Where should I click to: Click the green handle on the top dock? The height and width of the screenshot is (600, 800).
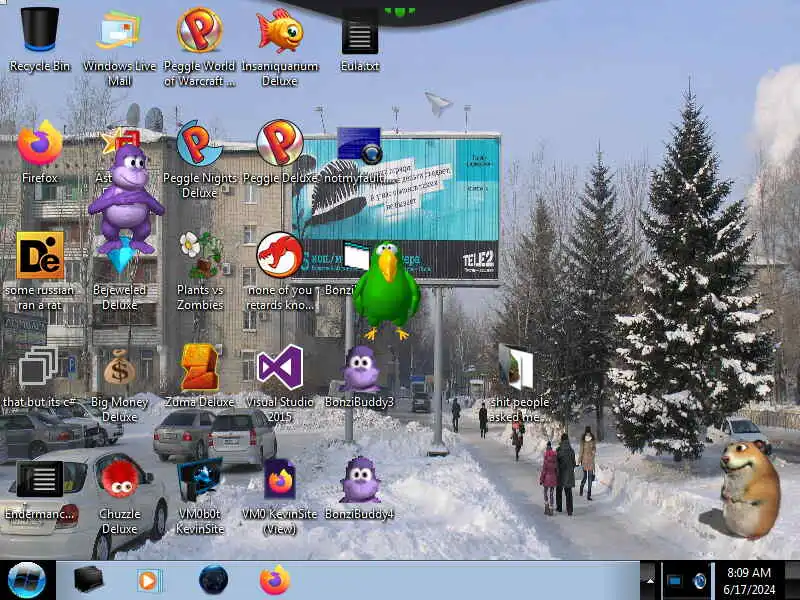click(x=399, y=12)
